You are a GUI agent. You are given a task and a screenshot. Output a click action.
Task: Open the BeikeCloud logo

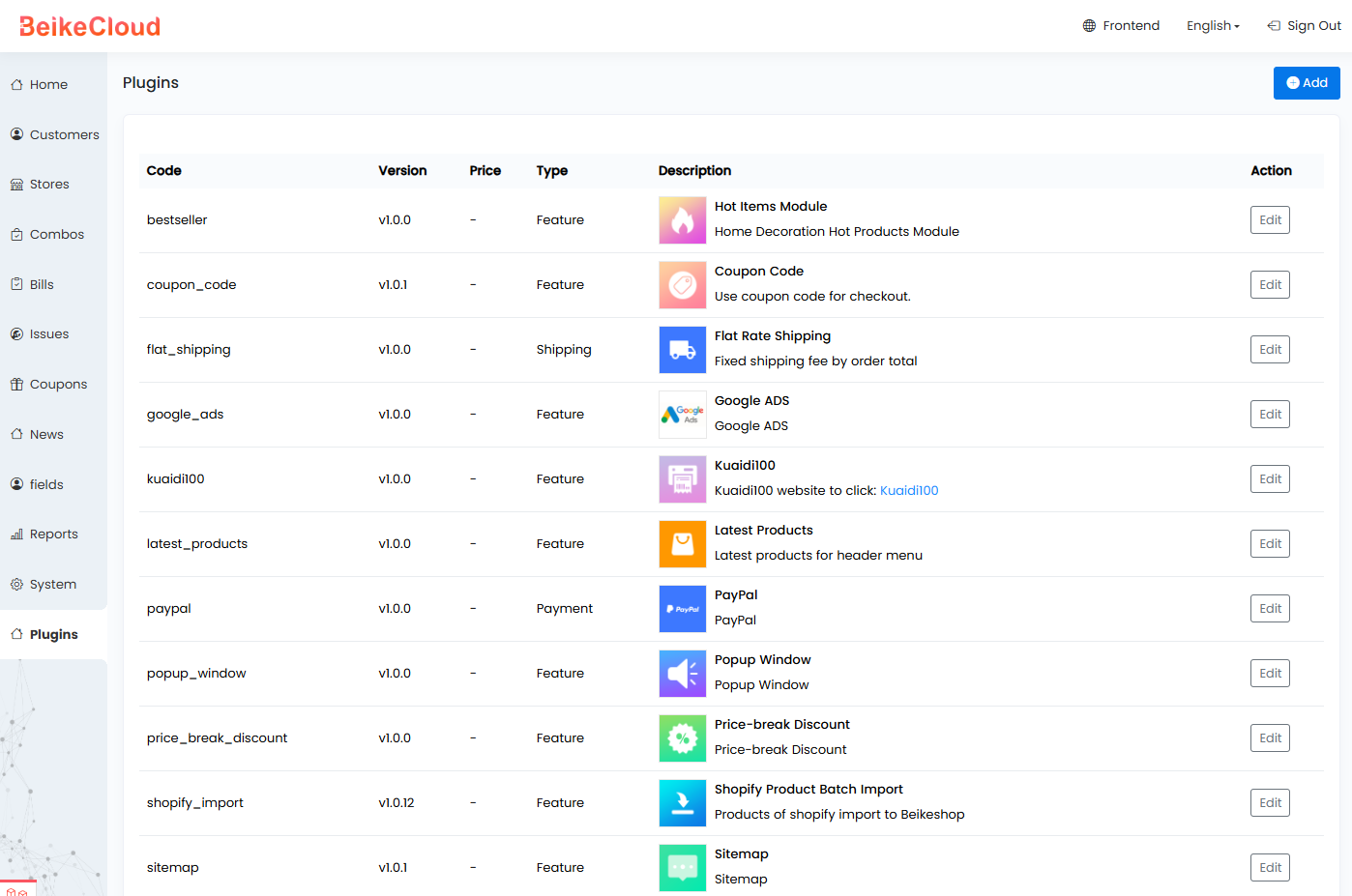pos(90,26)
